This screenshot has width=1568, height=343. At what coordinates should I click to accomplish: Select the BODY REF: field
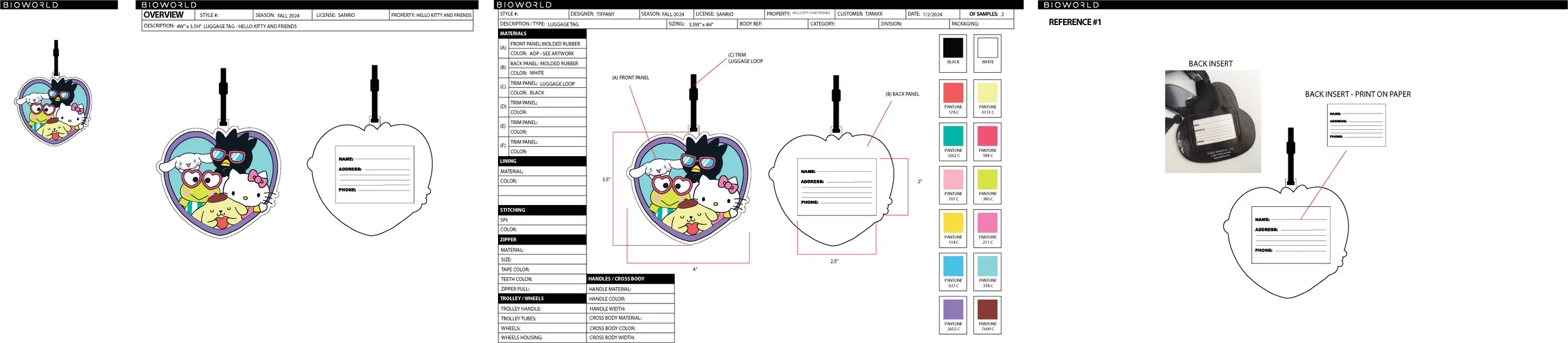pos(772,24)
